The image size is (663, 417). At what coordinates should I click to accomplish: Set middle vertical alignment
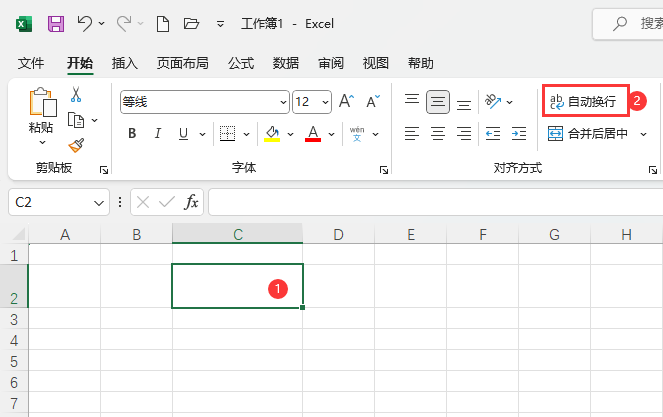438,102
